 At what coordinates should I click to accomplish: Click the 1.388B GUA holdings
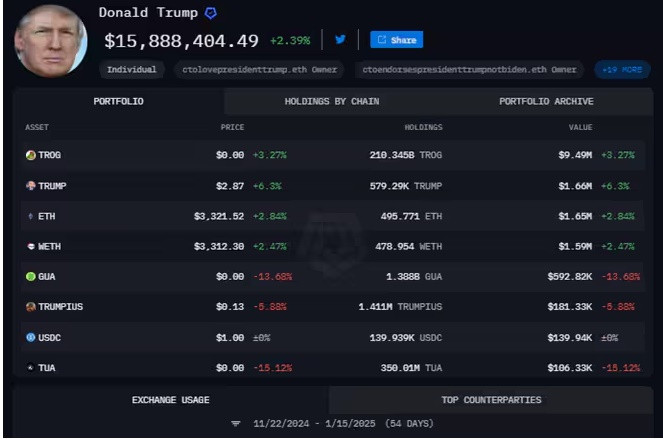(x=414, y=277)
